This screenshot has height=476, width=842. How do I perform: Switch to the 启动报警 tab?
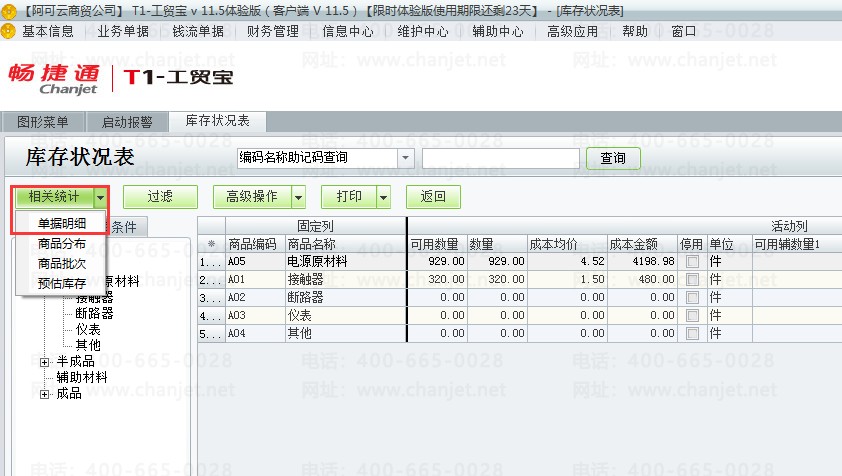coord(127,122)
